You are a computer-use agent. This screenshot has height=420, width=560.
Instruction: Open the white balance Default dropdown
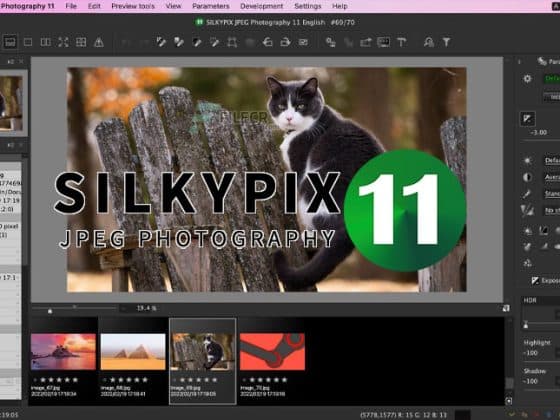tap(552, 160)
